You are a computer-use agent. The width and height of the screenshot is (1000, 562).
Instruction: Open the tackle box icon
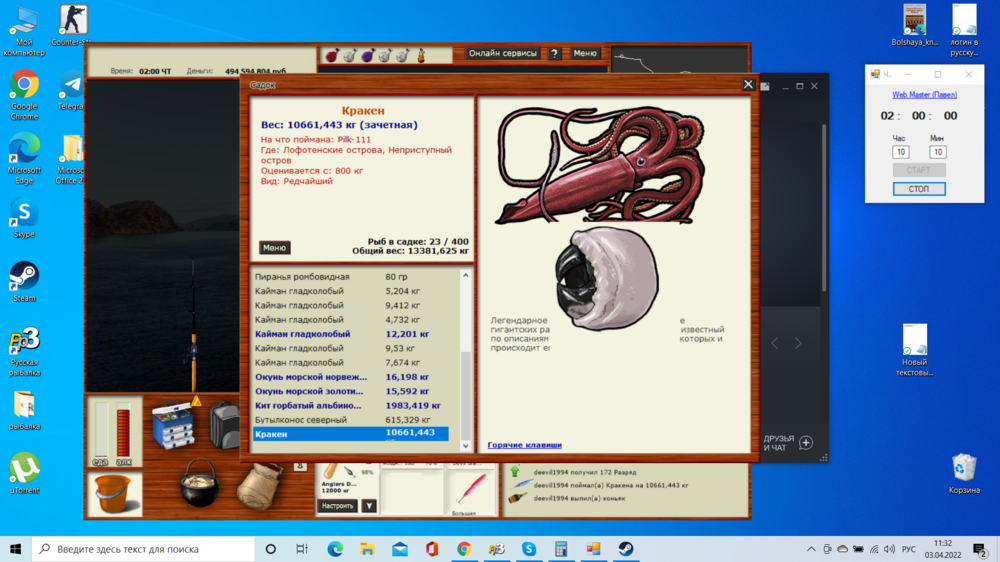pos(173,425)
